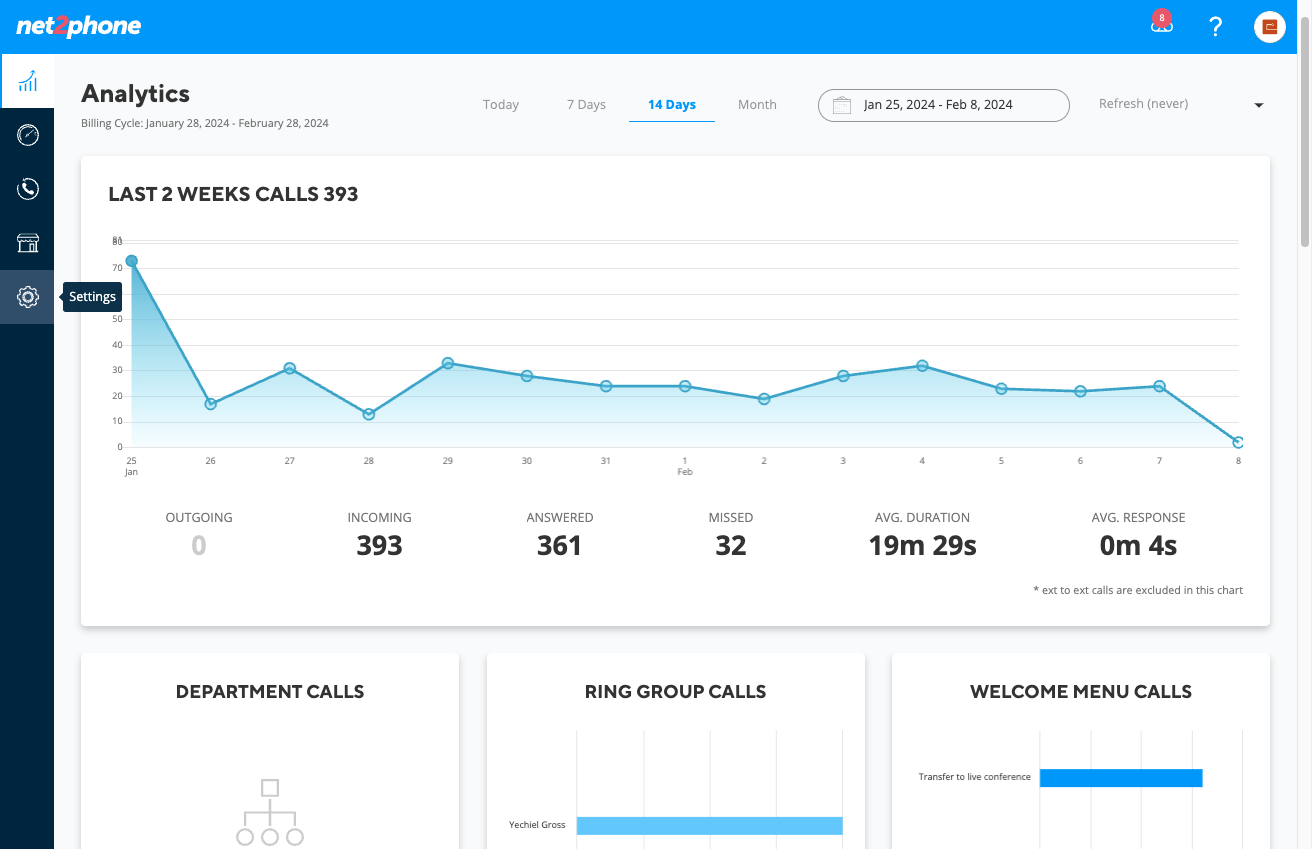The width and height of the screenshot is (1312, 849).
Task: Open the Settings gear icon in sidebar
Action: click(x=27, y=297)
